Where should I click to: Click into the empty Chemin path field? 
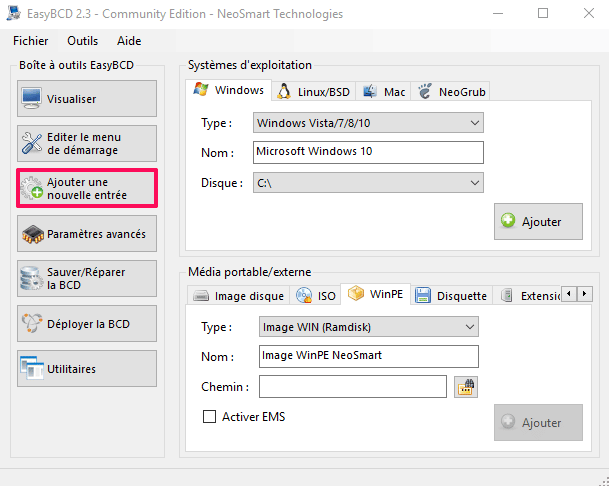point(353,387)
